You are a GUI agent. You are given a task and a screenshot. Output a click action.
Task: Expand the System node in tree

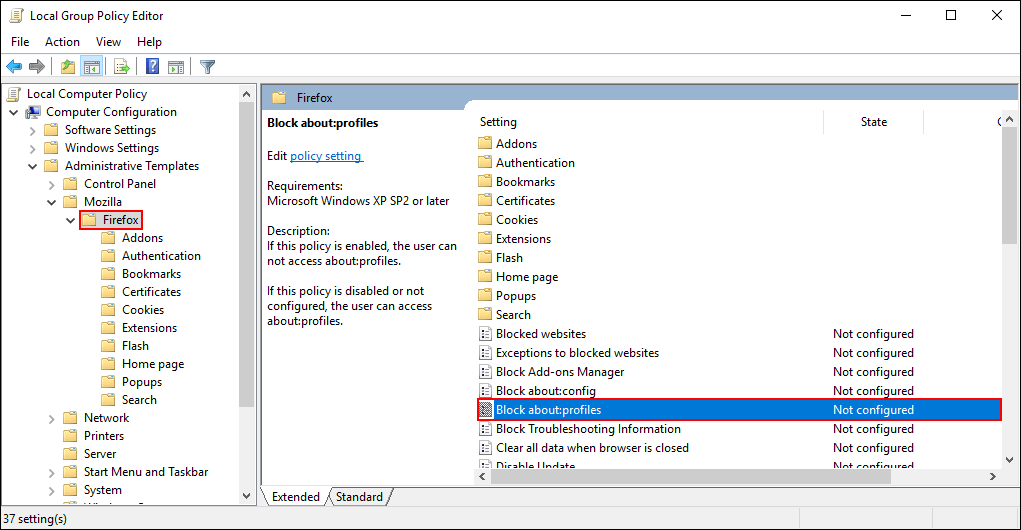pyautogui.click(x=51, y=490)
